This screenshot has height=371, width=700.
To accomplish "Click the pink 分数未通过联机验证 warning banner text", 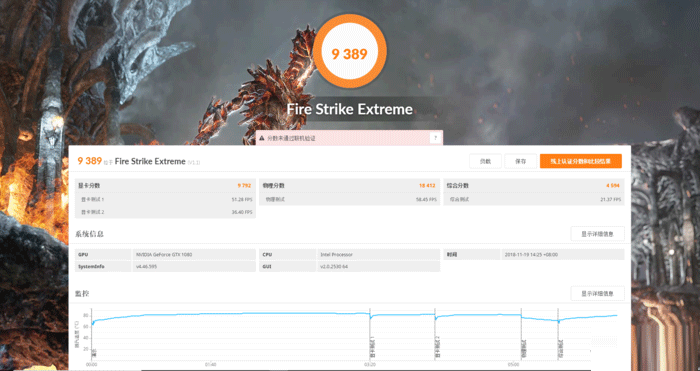I will tap(292, 138).
